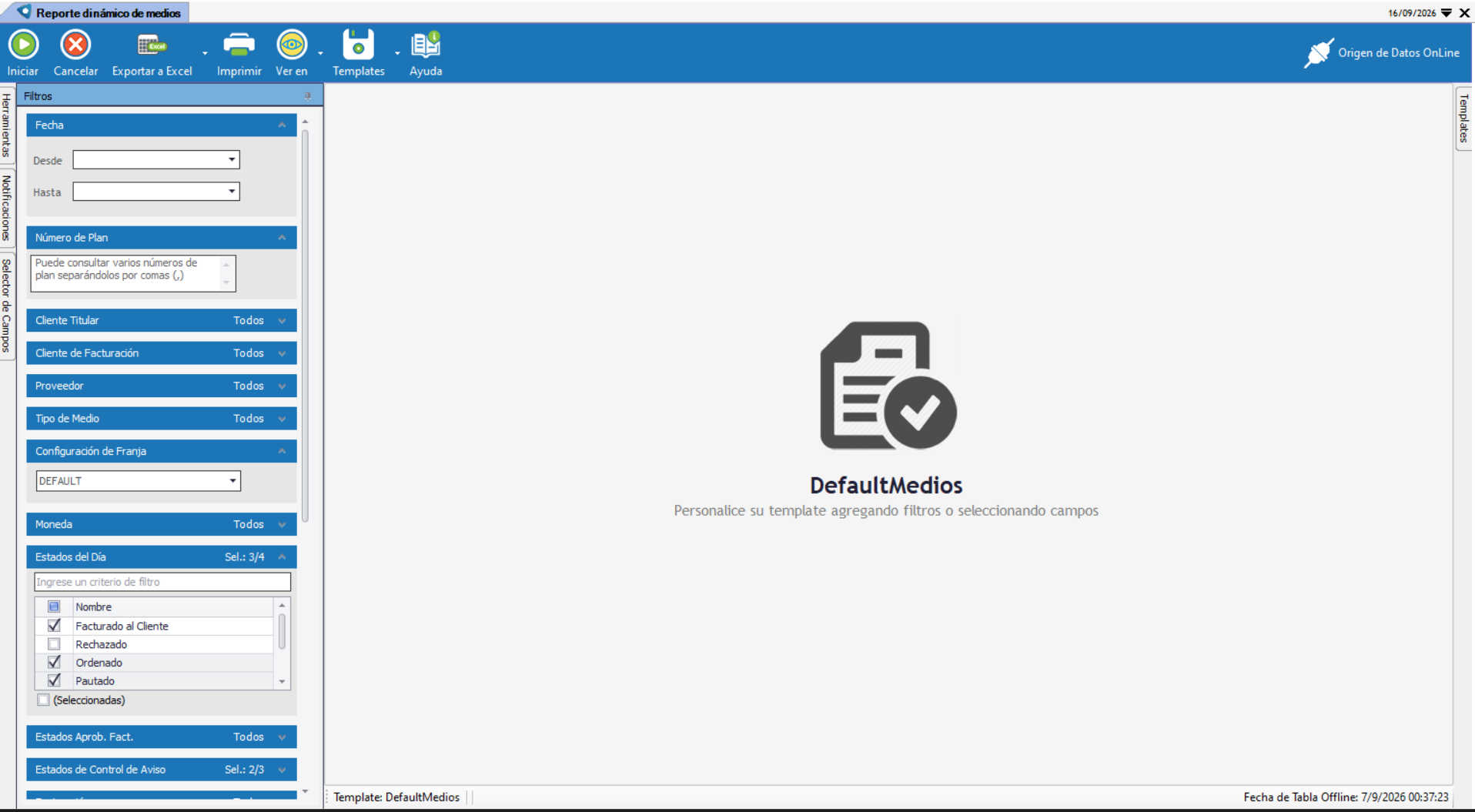The height and width of the screenshot is (812, 1475).
Task: Enable the (Seleccionadas) checkbox
Action: pos(44,700)
